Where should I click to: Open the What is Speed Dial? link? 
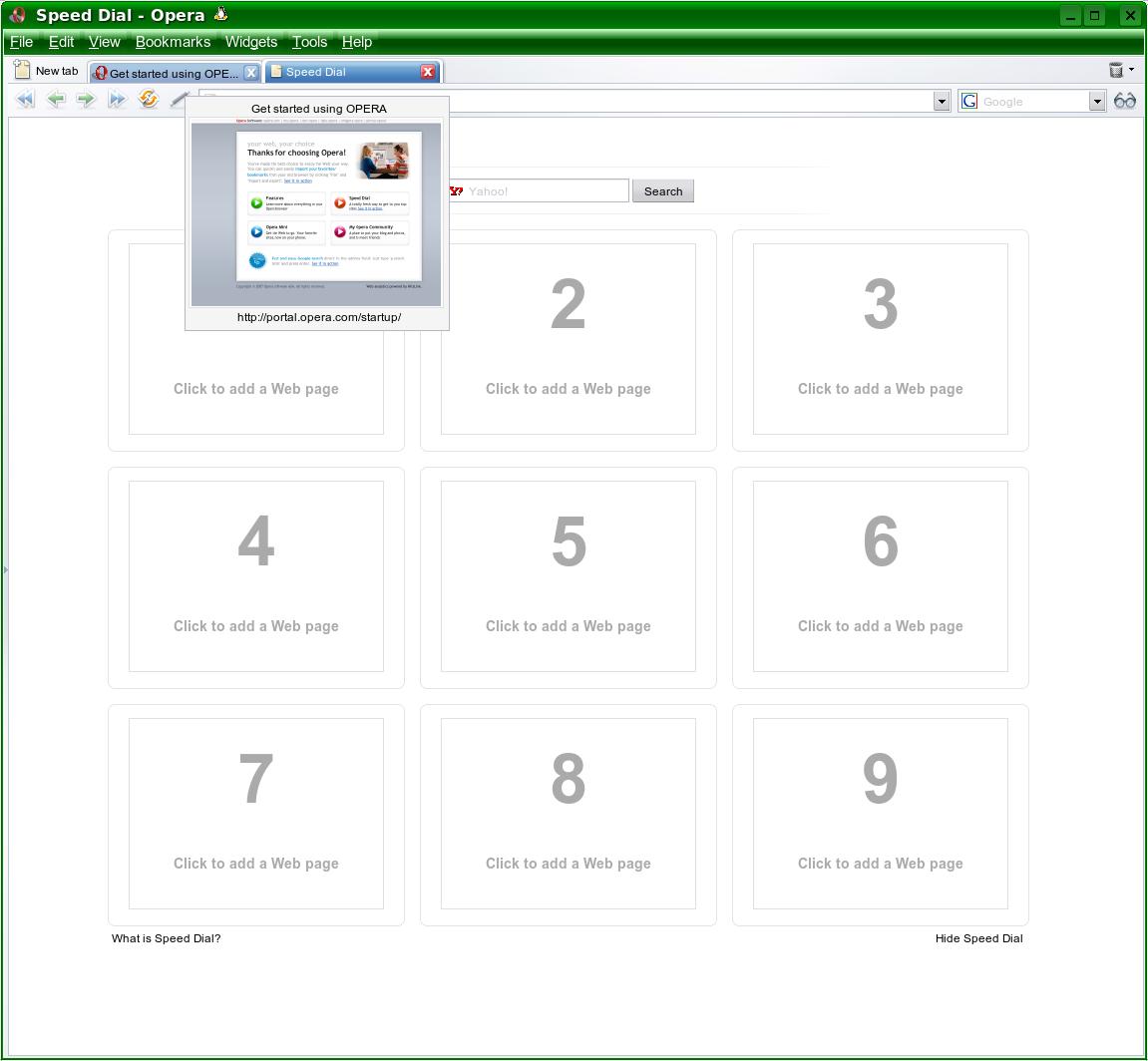167,938
